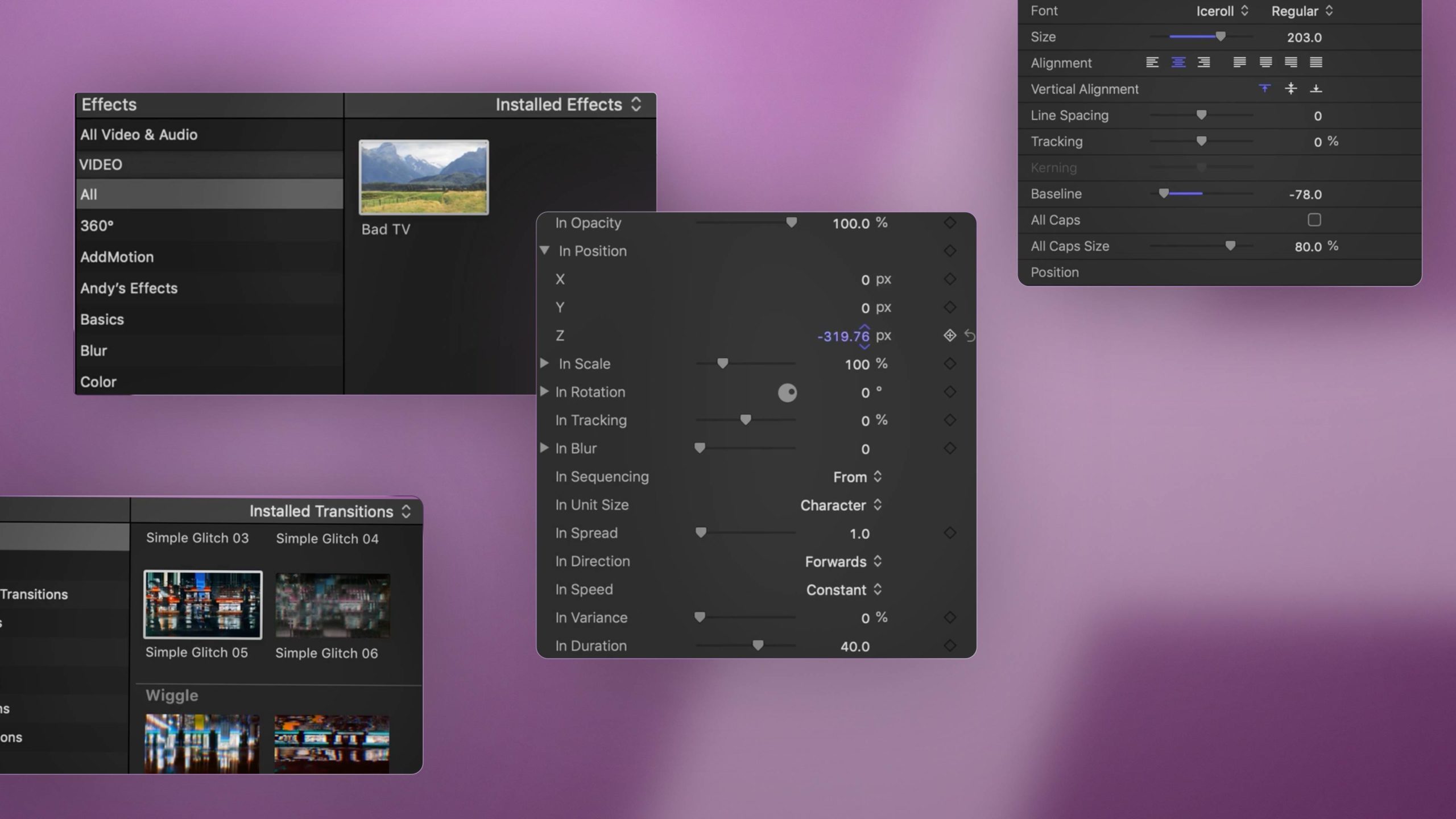Open the Installed Effects sort menu
Image resolution: width=1456 pixels, height=819 pixels.
pos(636,105)
